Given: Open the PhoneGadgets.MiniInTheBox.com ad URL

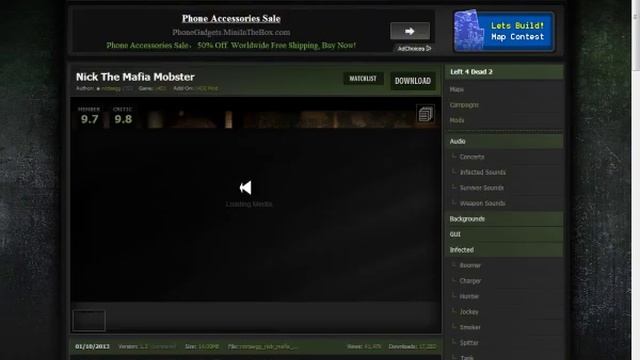Looking at the screenshot, I should 231,32.
